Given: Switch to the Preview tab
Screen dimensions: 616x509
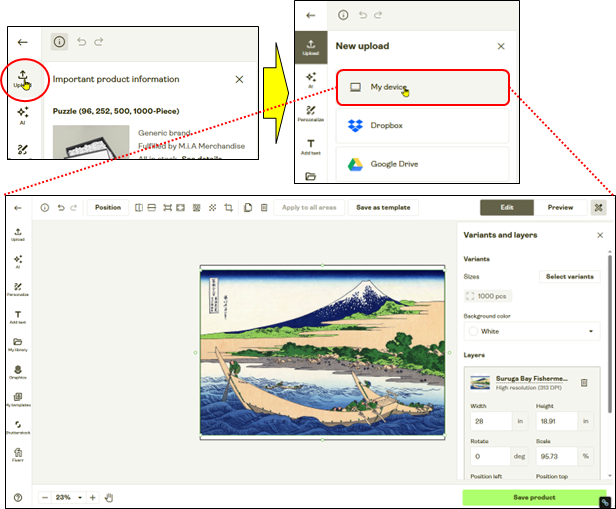Looking at the screenshot, I should coord(560,208).
